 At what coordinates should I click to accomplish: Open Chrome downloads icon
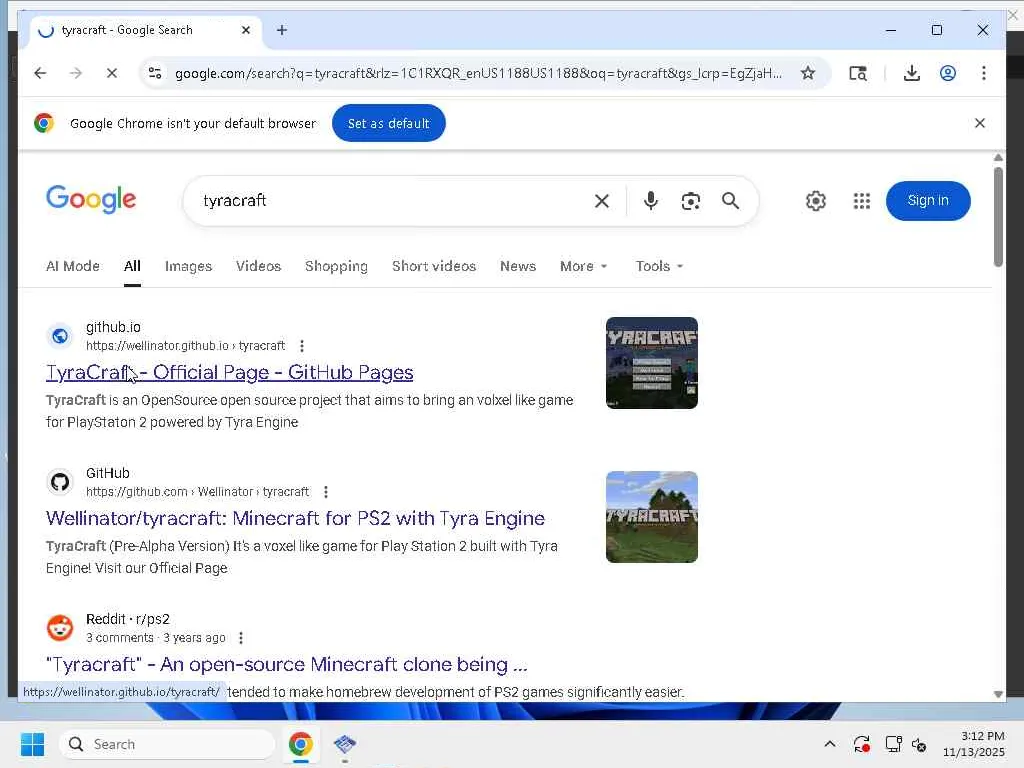pyautogui.click(x=912, y=73)
